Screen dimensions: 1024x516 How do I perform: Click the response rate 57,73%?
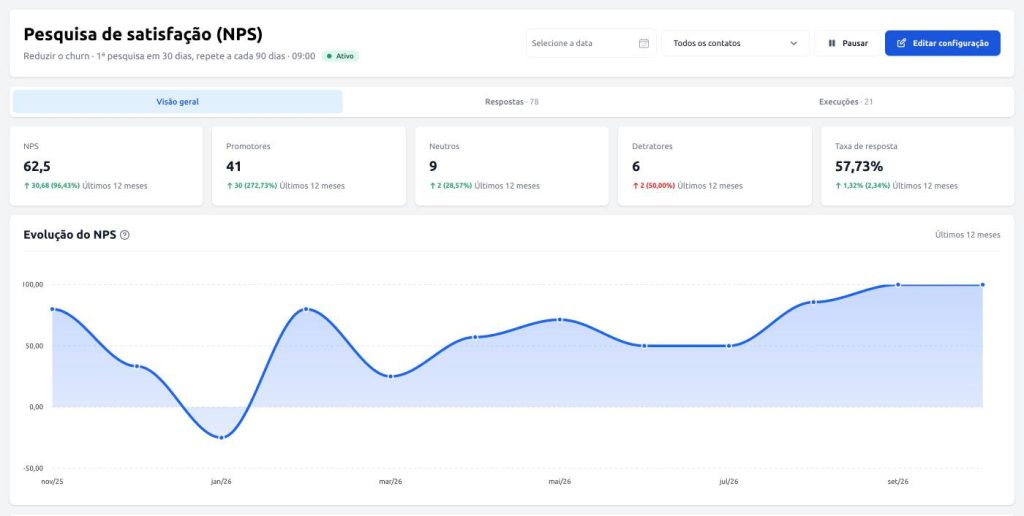(x=859, y=167)
